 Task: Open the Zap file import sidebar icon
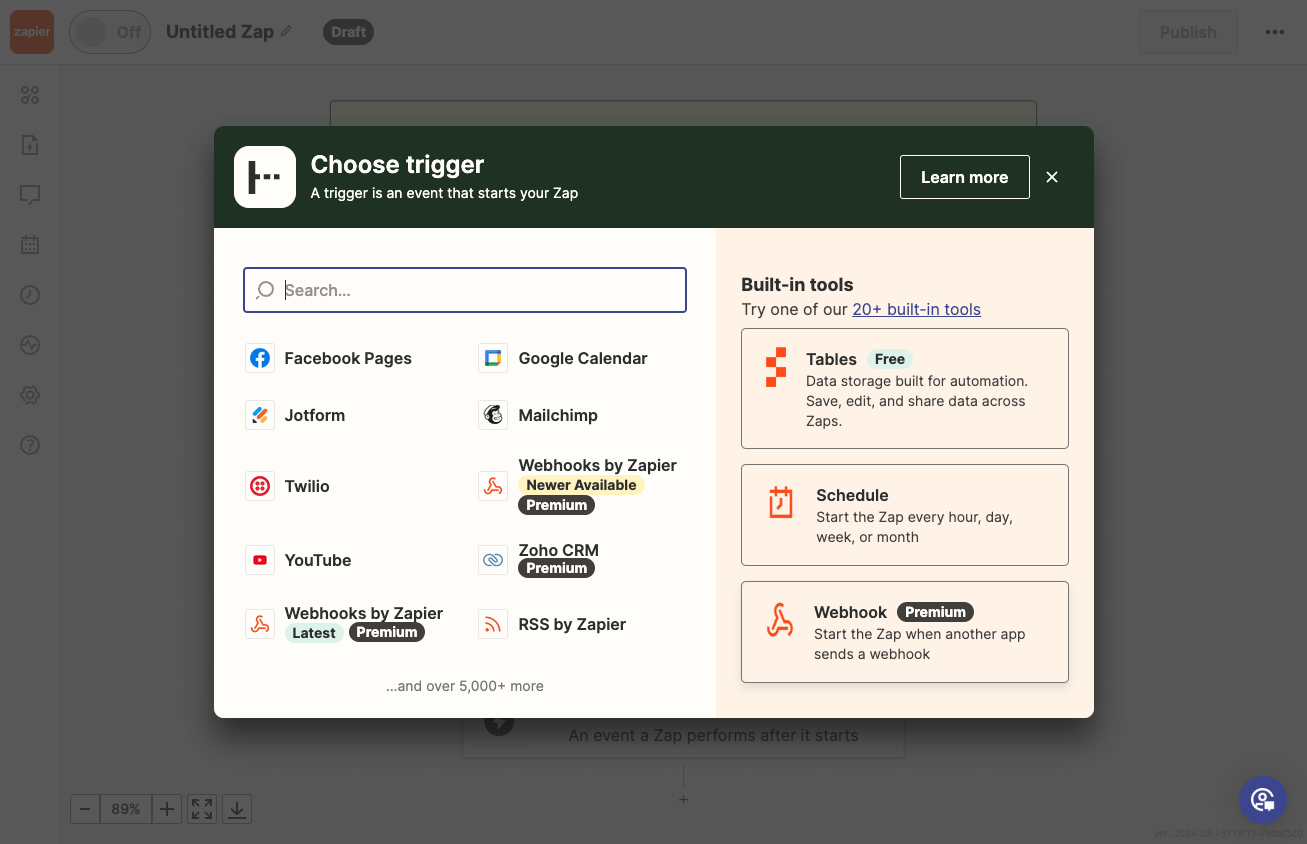click(x=30, y=145)
